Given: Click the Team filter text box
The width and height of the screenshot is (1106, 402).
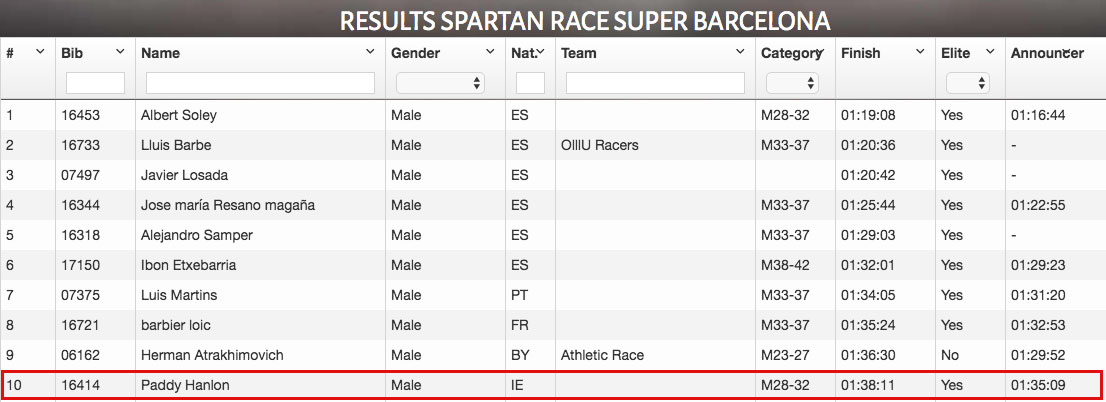Looking at the screenshot, I should tap(655, 83).
